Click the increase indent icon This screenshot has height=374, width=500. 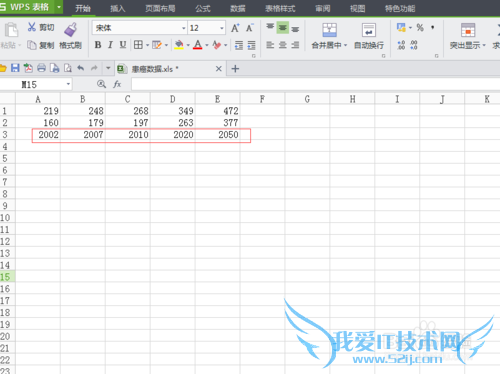pos(252,45)
